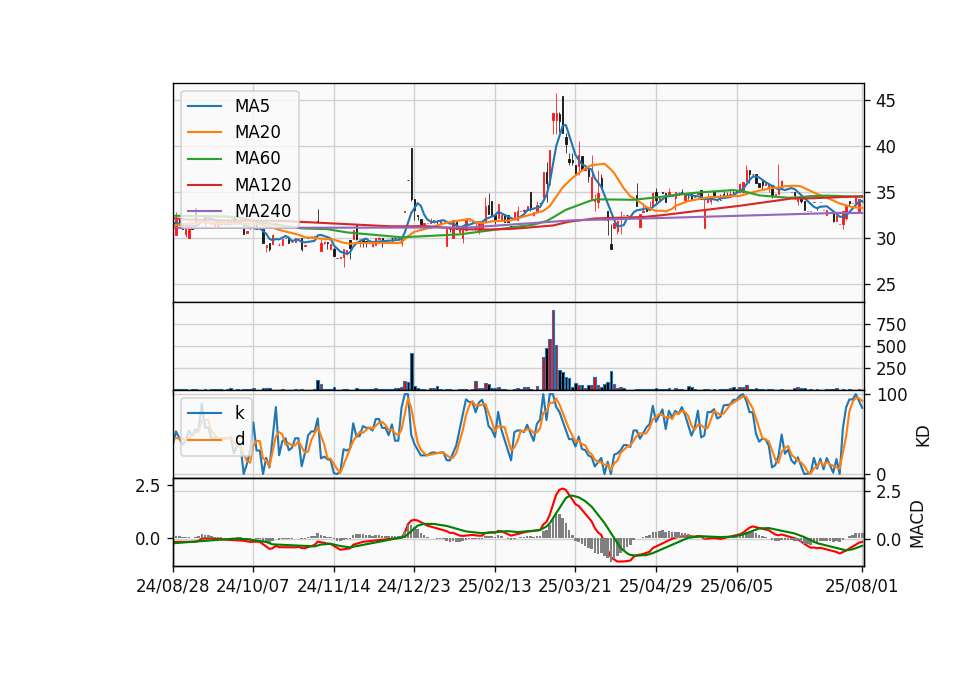Click the 25/08/01 date axis label
The image size is (960, 690).
861,586
